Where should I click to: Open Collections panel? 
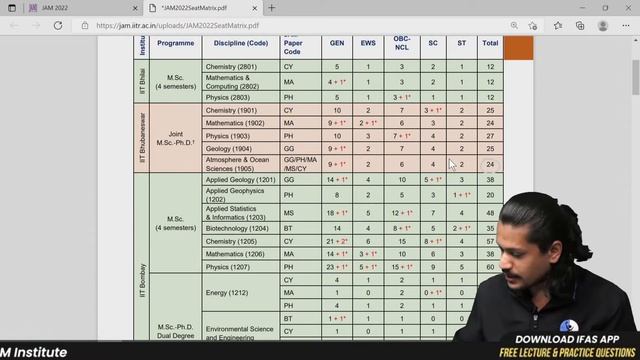point(580,26)
